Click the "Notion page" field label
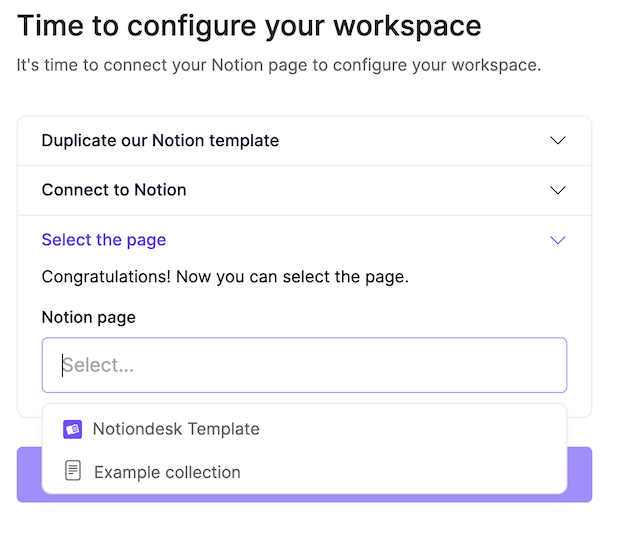 88,317
